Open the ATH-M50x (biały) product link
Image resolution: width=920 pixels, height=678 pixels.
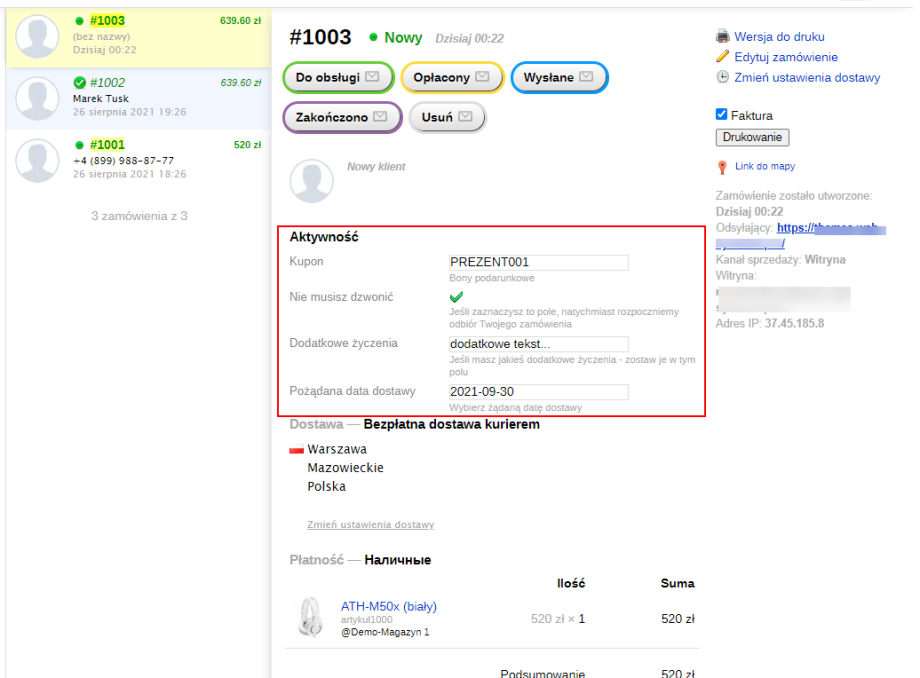point(388,606)
